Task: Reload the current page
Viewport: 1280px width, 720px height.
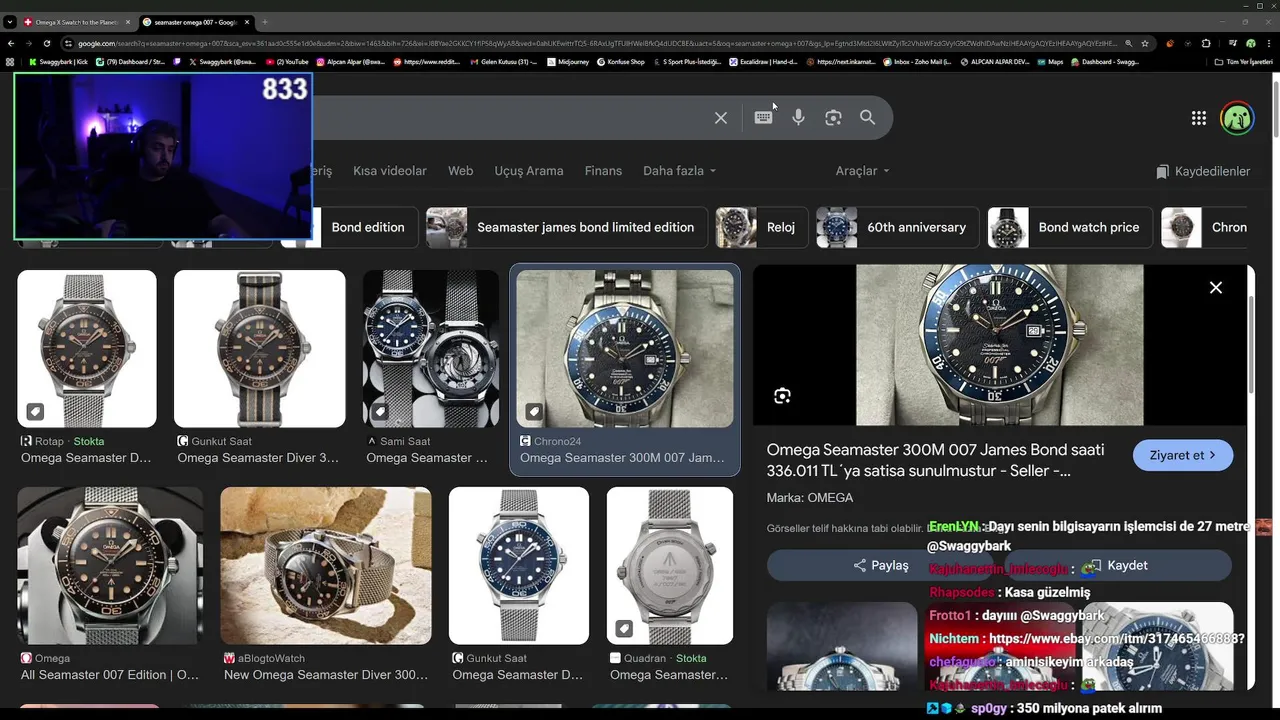Action: (48, 44)
